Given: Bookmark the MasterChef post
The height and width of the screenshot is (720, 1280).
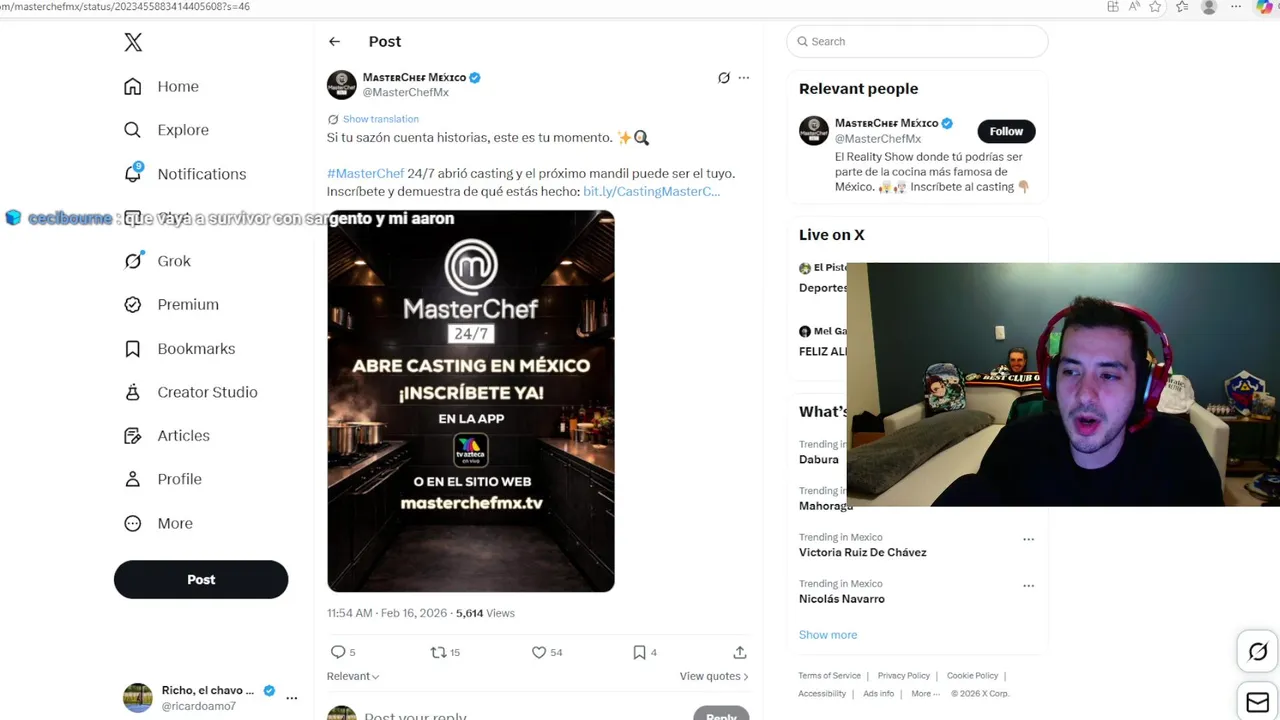Looking at the screenshot, I should 639,652.
